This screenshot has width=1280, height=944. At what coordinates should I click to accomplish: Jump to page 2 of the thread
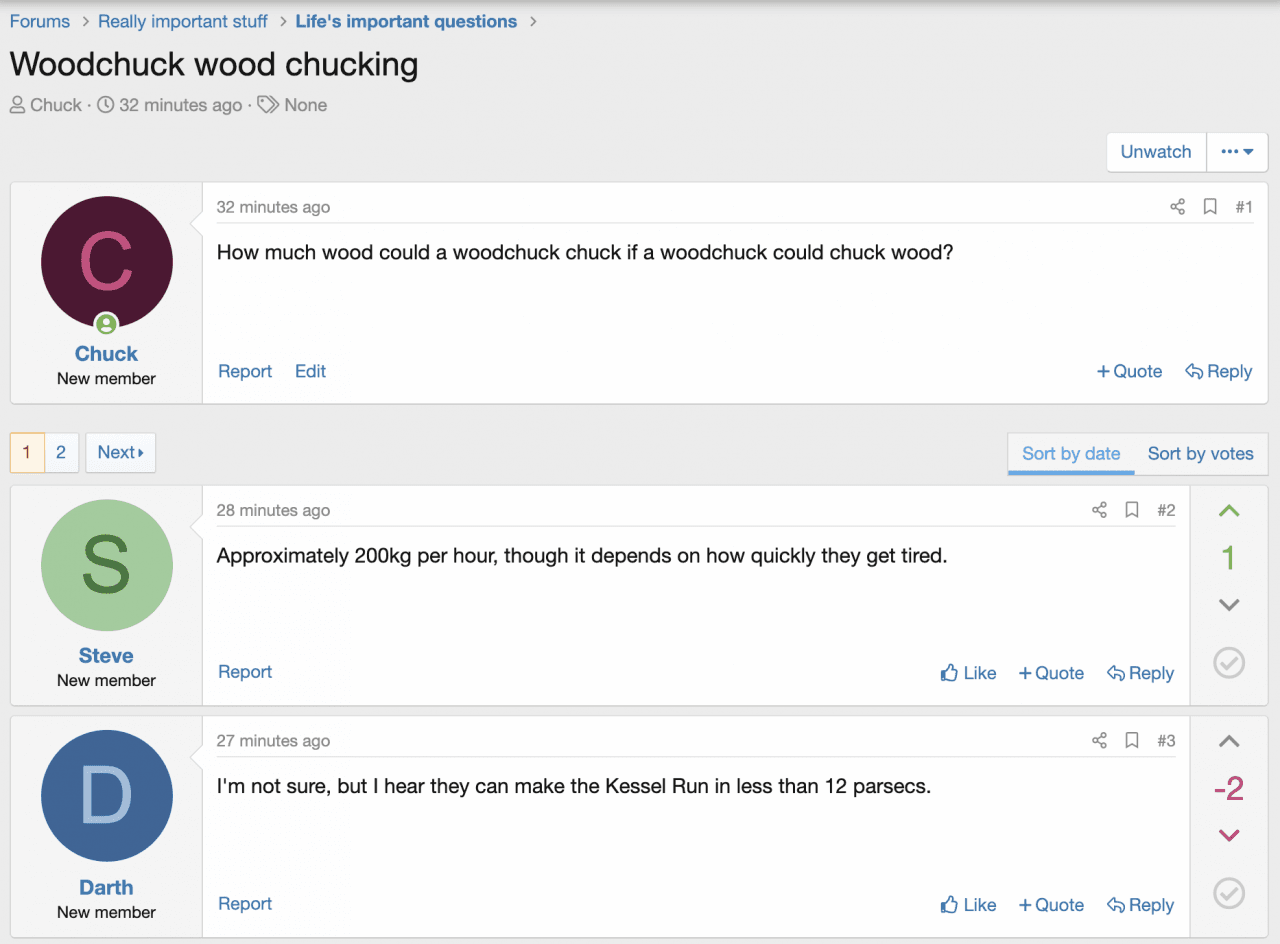click(61, 453)
